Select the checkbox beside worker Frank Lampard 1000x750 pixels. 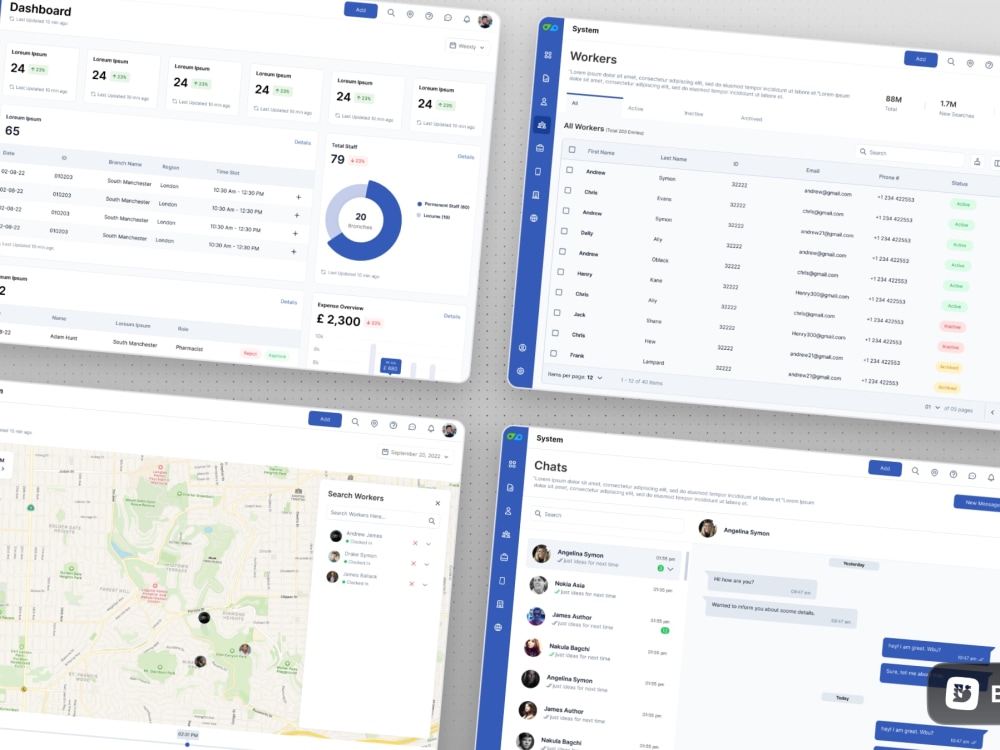[x=554, y=352]
